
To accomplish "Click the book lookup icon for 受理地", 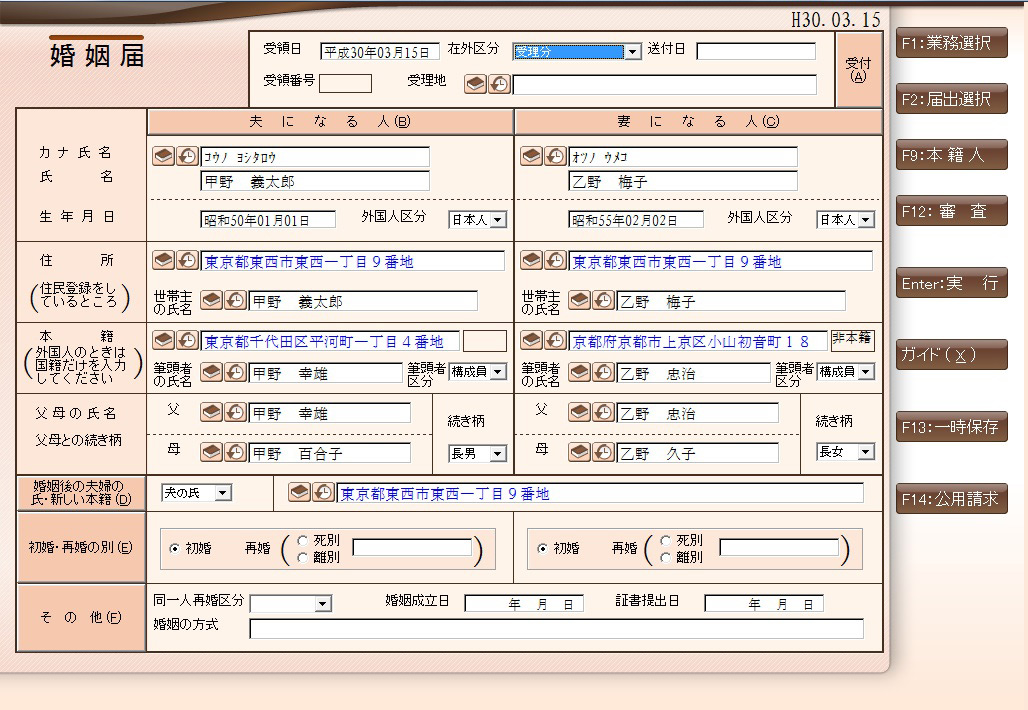I will click(x=475, y=84).
